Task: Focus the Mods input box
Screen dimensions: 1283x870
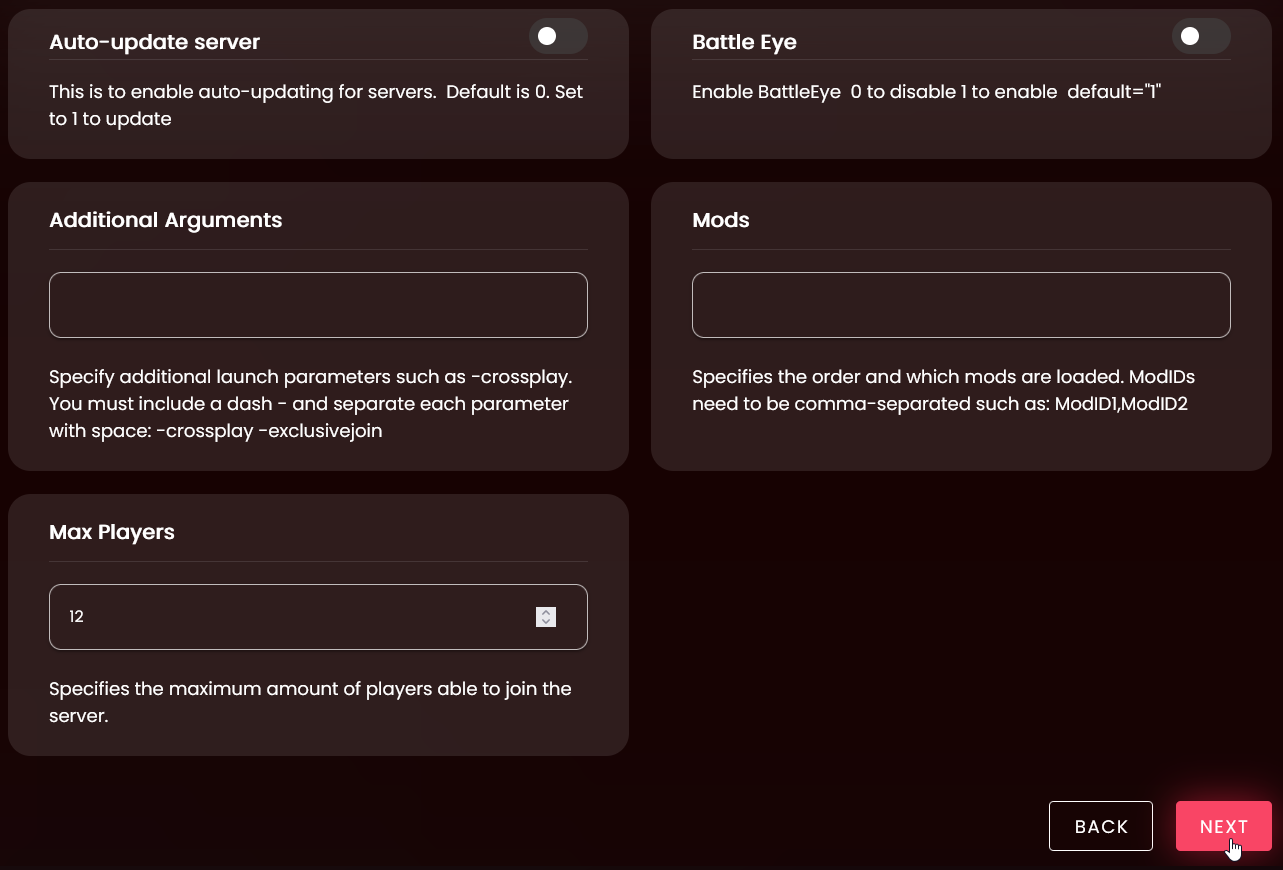Action: click(960, 305)
